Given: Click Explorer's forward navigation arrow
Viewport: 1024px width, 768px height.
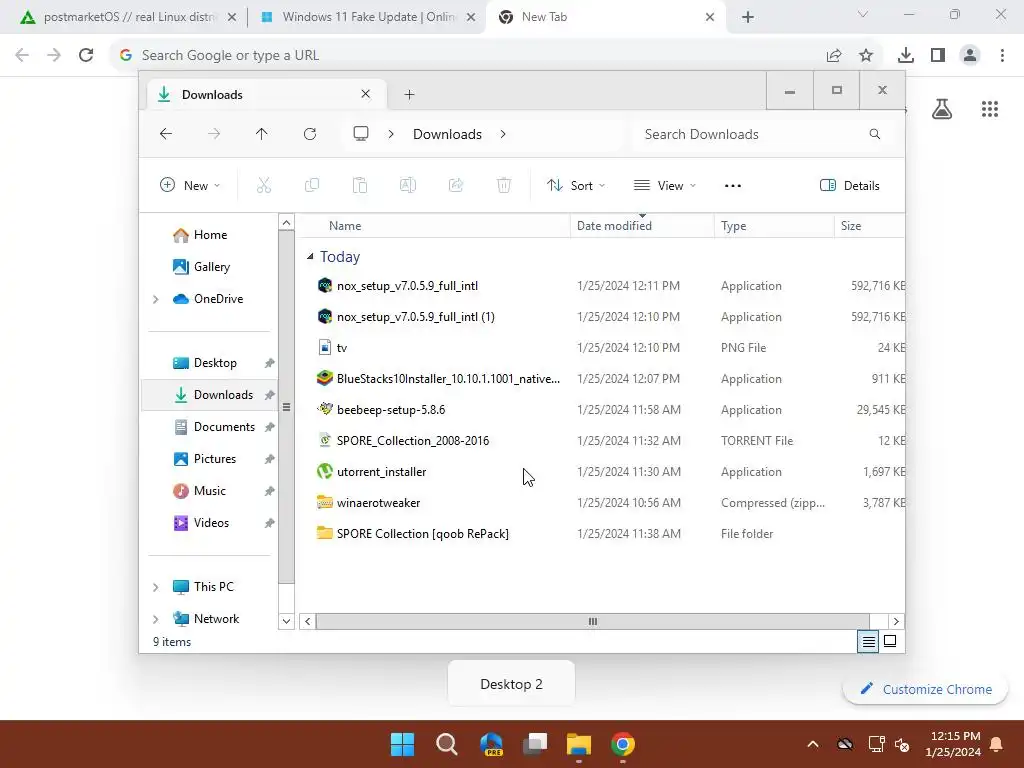Looking at the screenshot, I should [214, 134].
